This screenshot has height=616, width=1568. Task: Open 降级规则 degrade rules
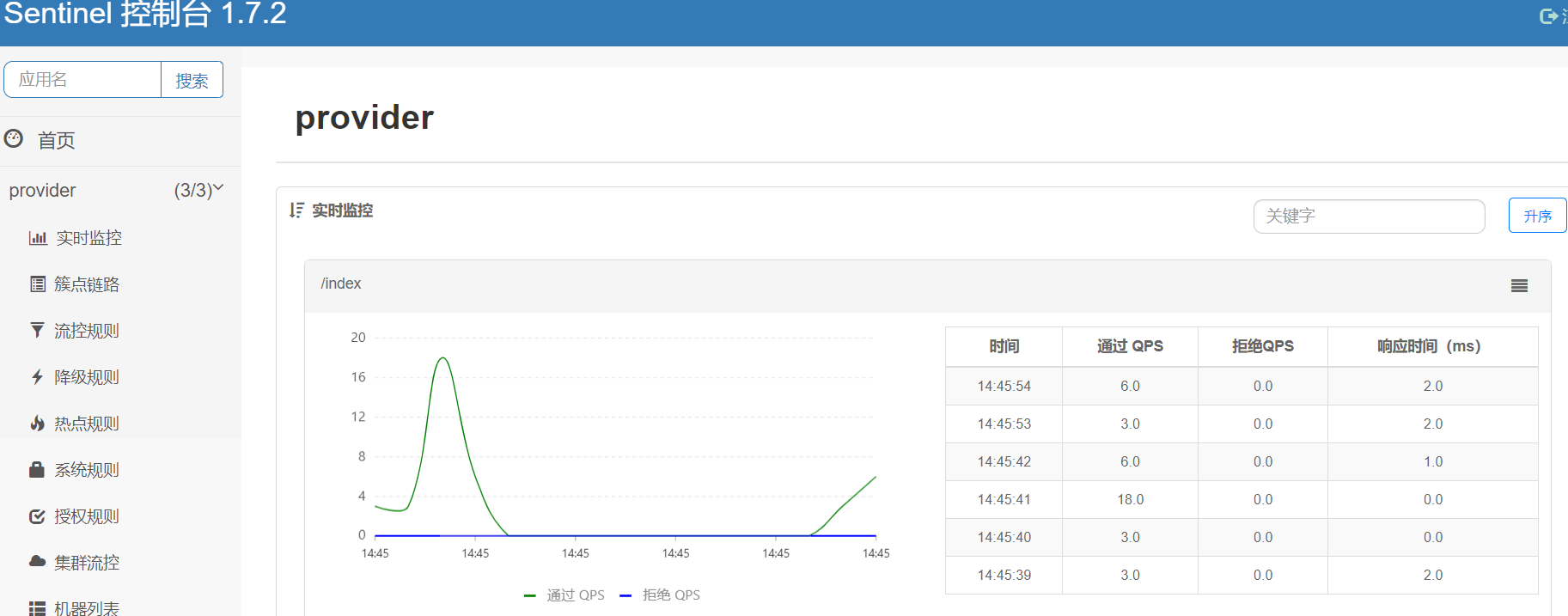click(x=87, y=377)
